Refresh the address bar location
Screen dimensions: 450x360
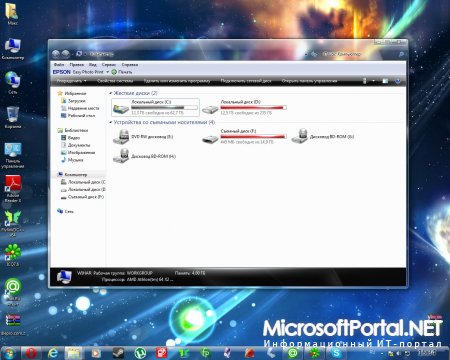coord(314,54)
